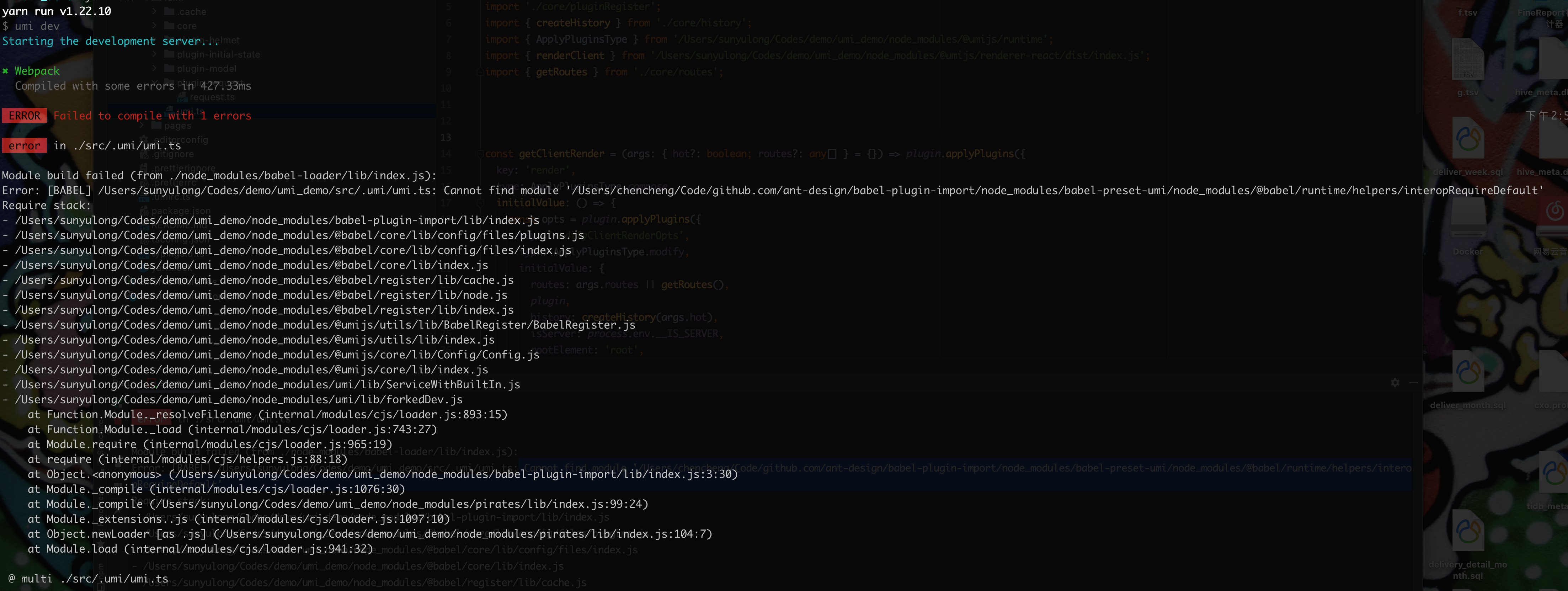Screen dimensions: 1568x591
Task: Click the 'at require' helpers.js:88:18 line
Action: pos(187,459)
